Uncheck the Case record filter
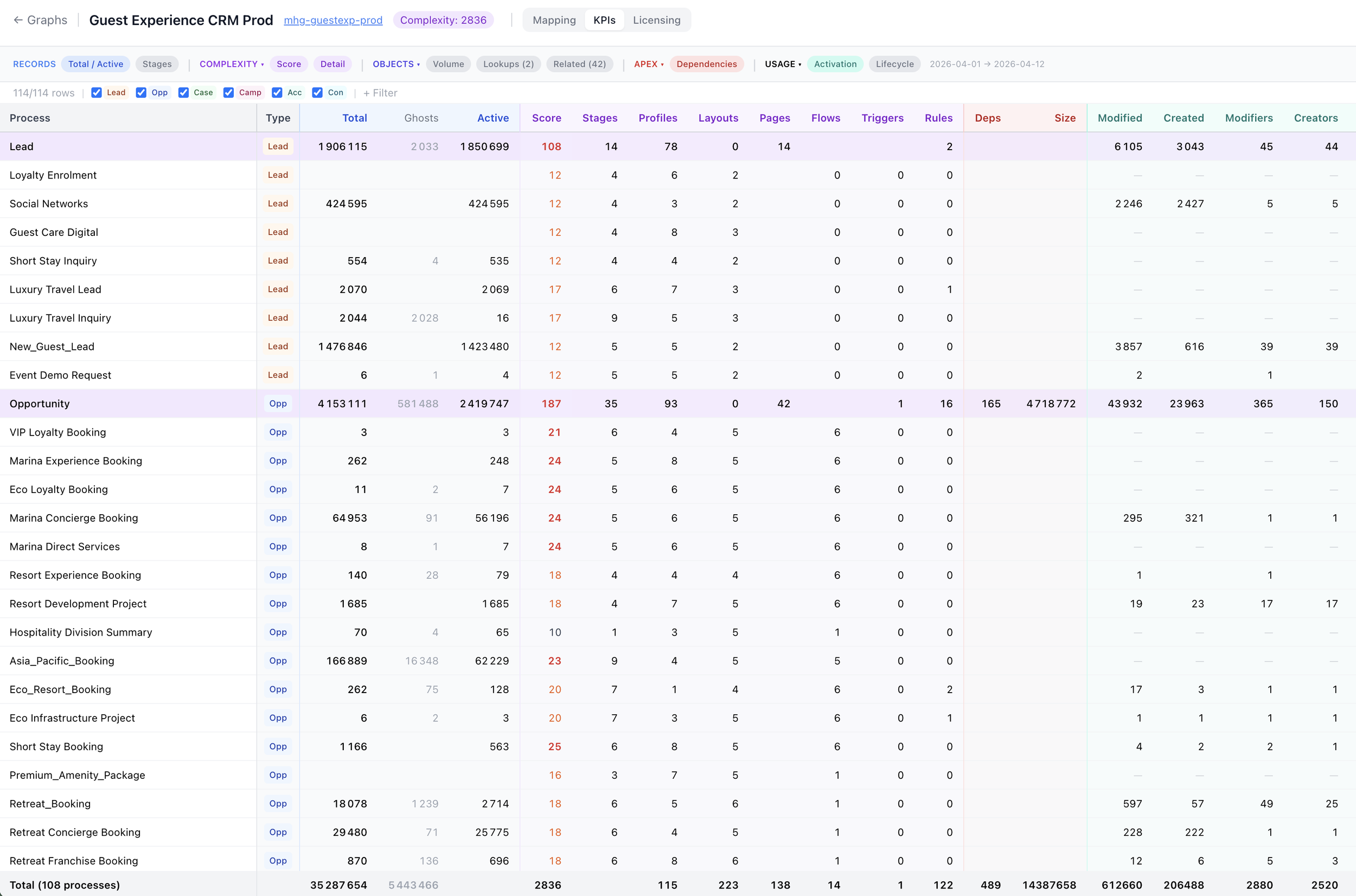The image size is (1356, 896). tap(183, 92)
